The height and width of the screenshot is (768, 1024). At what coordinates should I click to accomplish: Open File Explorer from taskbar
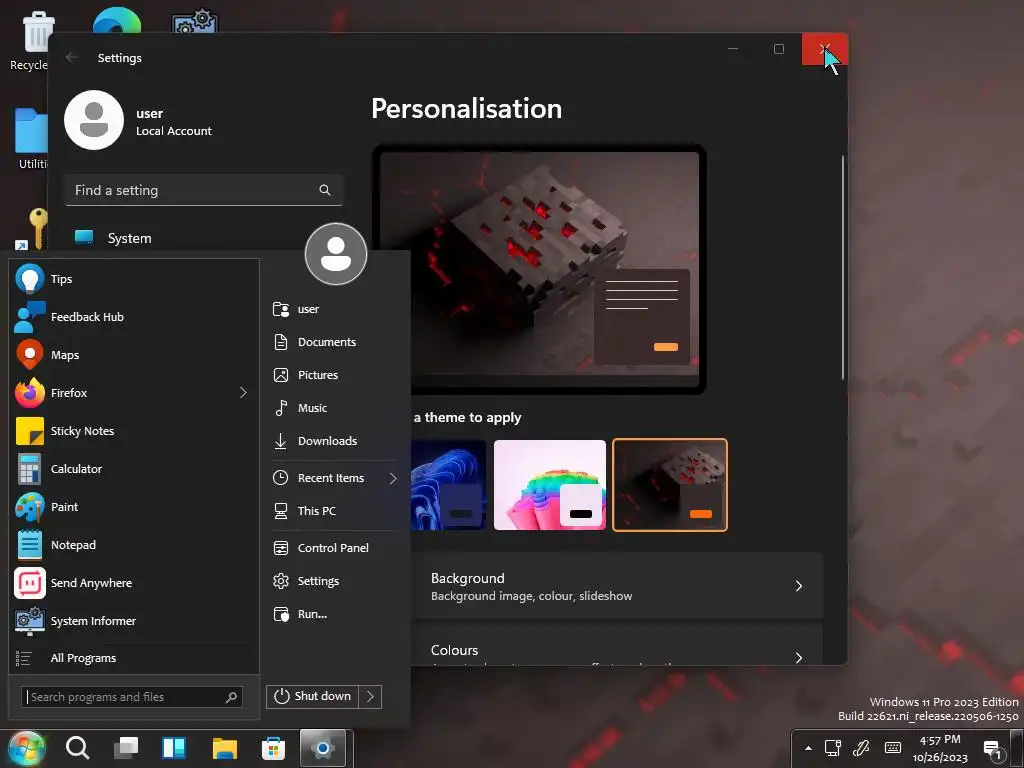[x=225, y=748]
